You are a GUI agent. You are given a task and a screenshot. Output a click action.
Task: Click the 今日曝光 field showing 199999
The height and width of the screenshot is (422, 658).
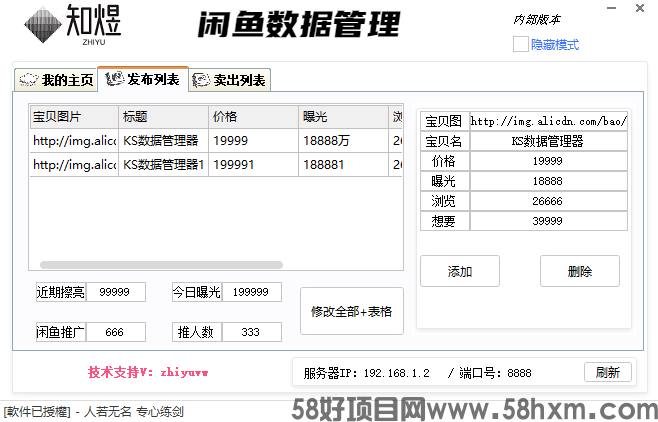[251, 292]
